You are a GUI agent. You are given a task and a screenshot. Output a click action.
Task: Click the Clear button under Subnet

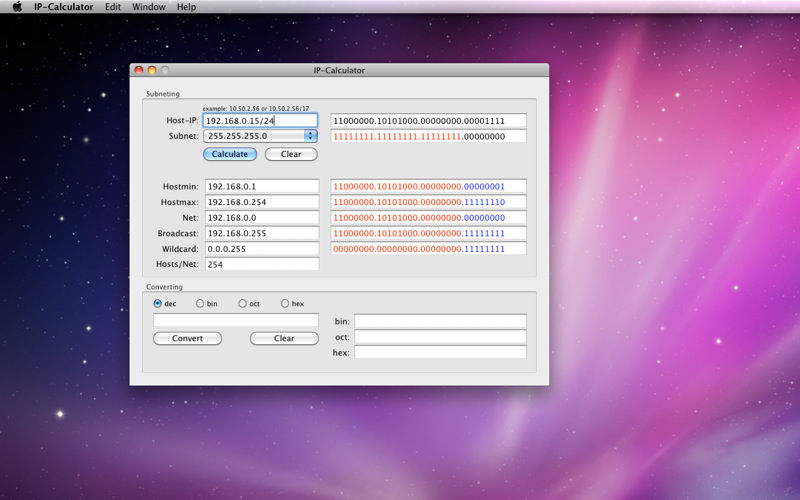coord(291,154)
